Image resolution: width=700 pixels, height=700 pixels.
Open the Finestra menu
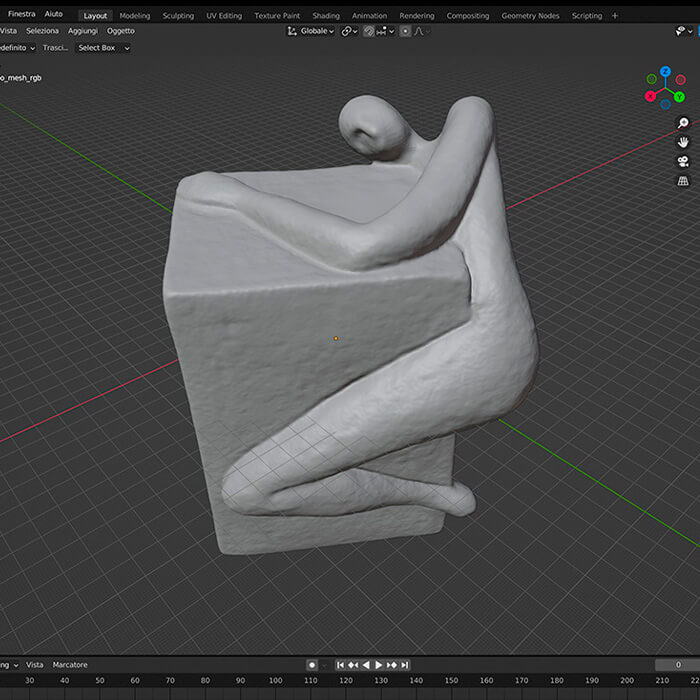tap(22, 15)
